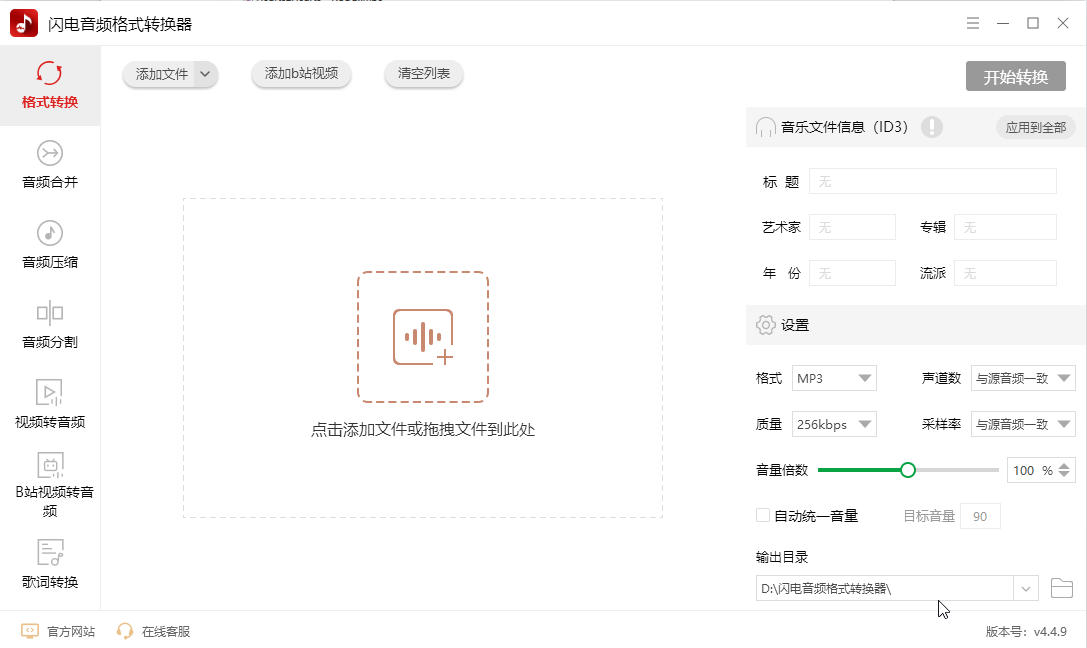Image resolution: width=1087 pixels, height=648 pixels.
Task: Decrease 音量倍数 with the down stepper arrow
Action: coord(1064,476)
